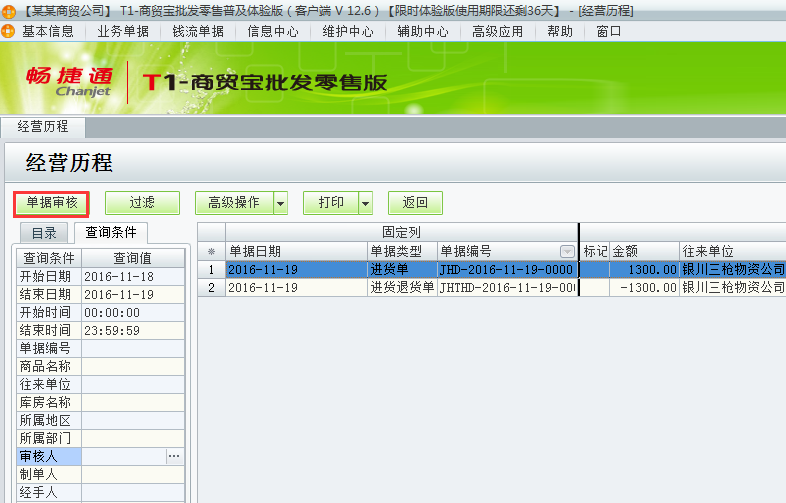Switch to the 查询条件 tab
Viewport: 786px width, 503px height.
click(111, 232)
